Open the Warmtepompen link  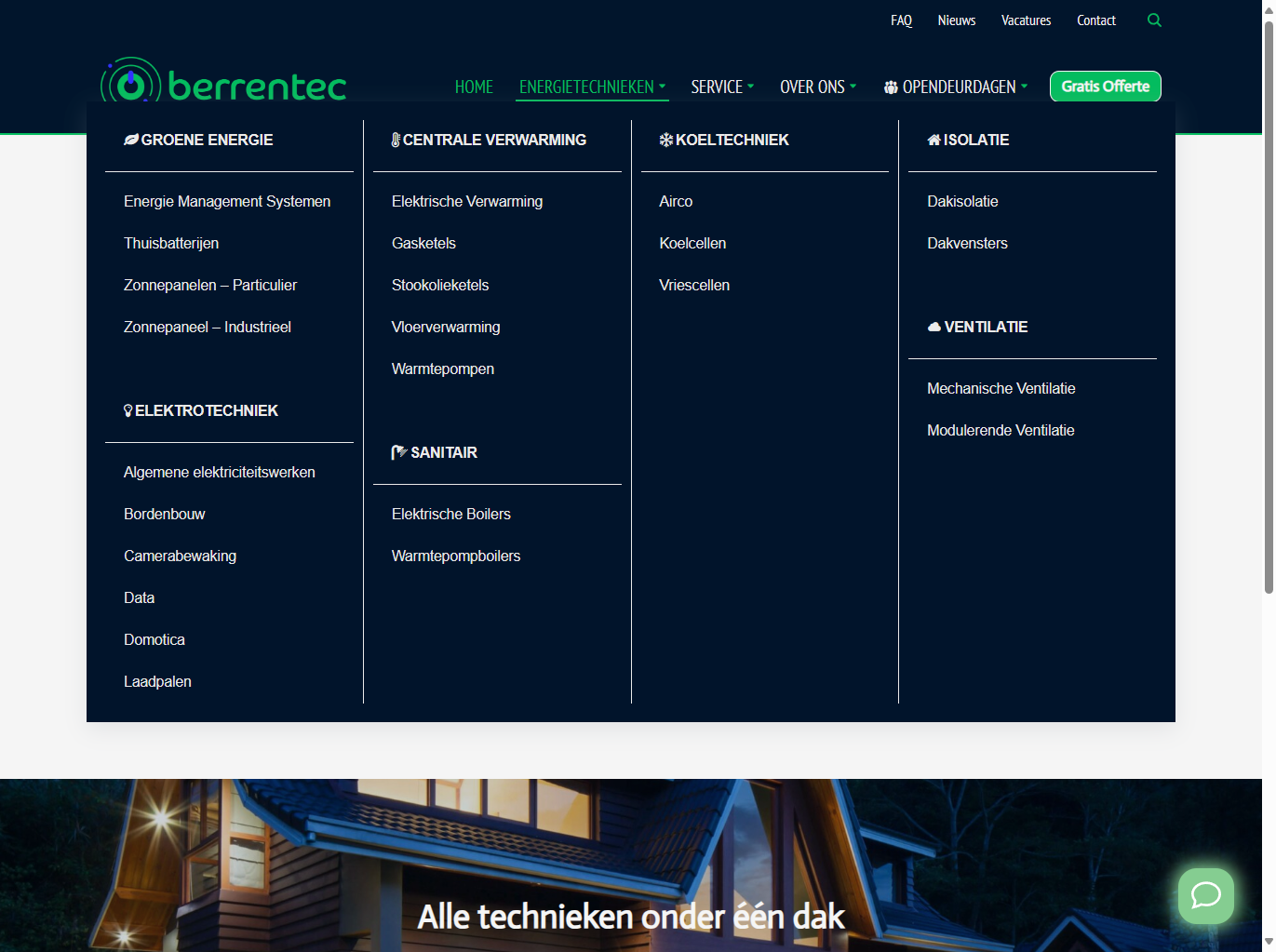(x=443, y=369)
